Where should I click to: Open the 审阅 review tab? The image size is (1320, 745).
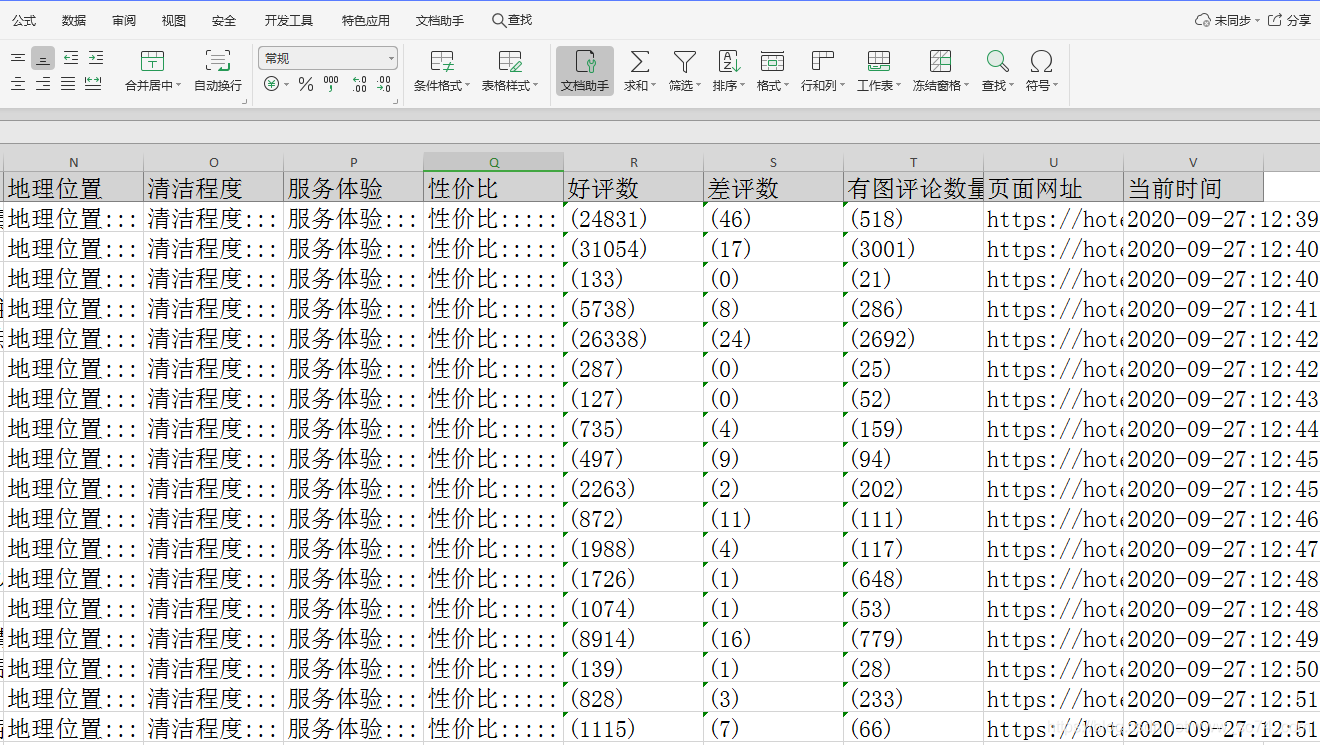124,20
